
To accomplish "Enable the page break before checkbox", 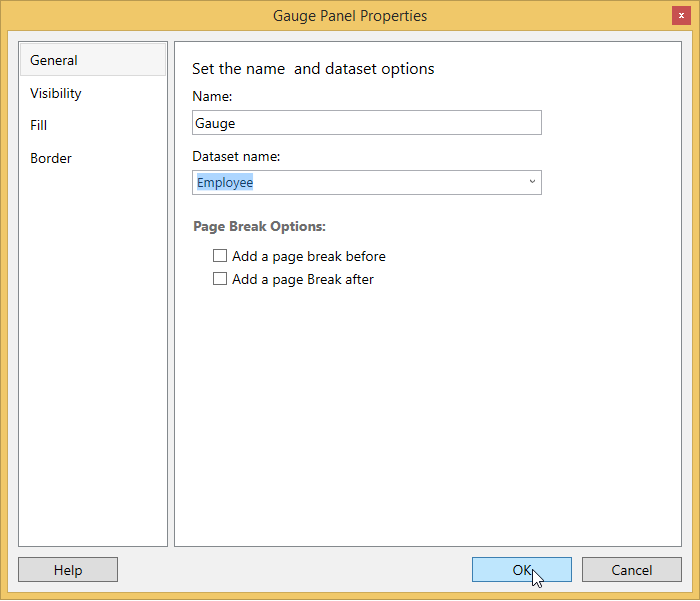I will tap(220, 256).
